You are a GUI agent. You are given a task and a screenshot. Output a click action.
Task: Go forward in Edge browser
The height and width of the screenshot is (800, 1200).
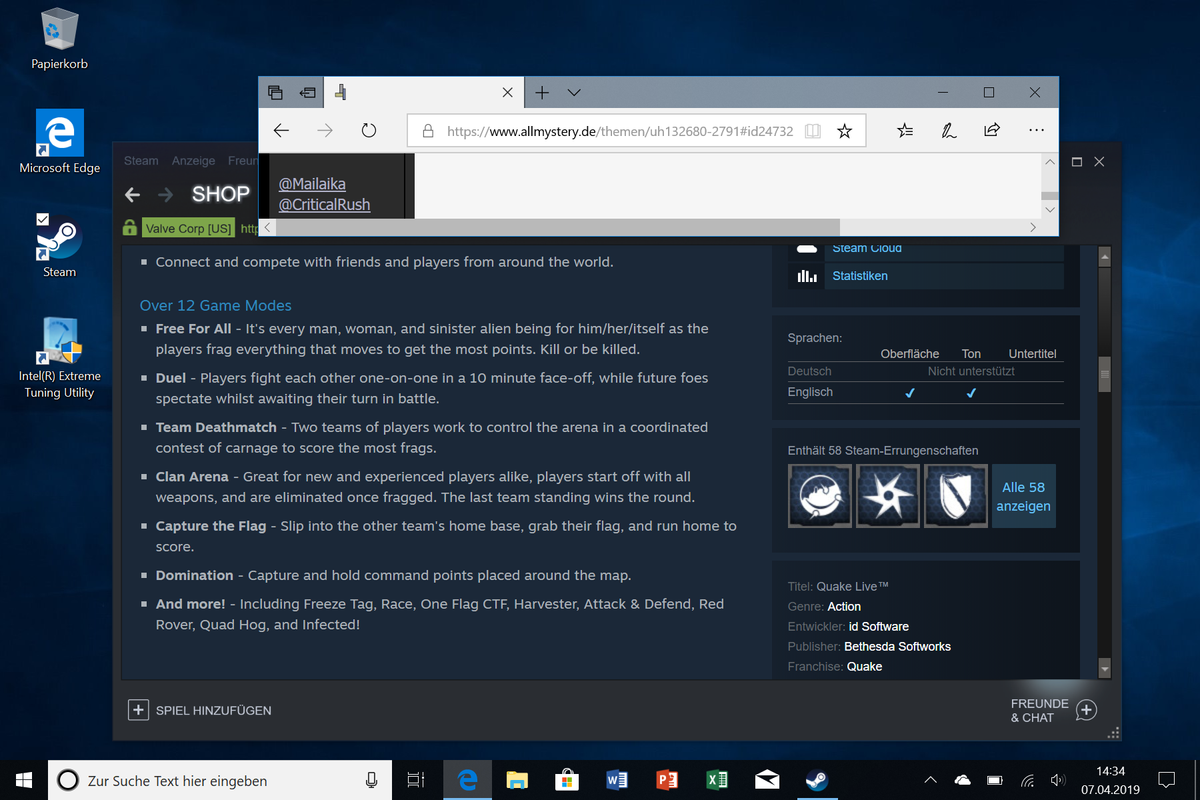[x=324, y=130]
